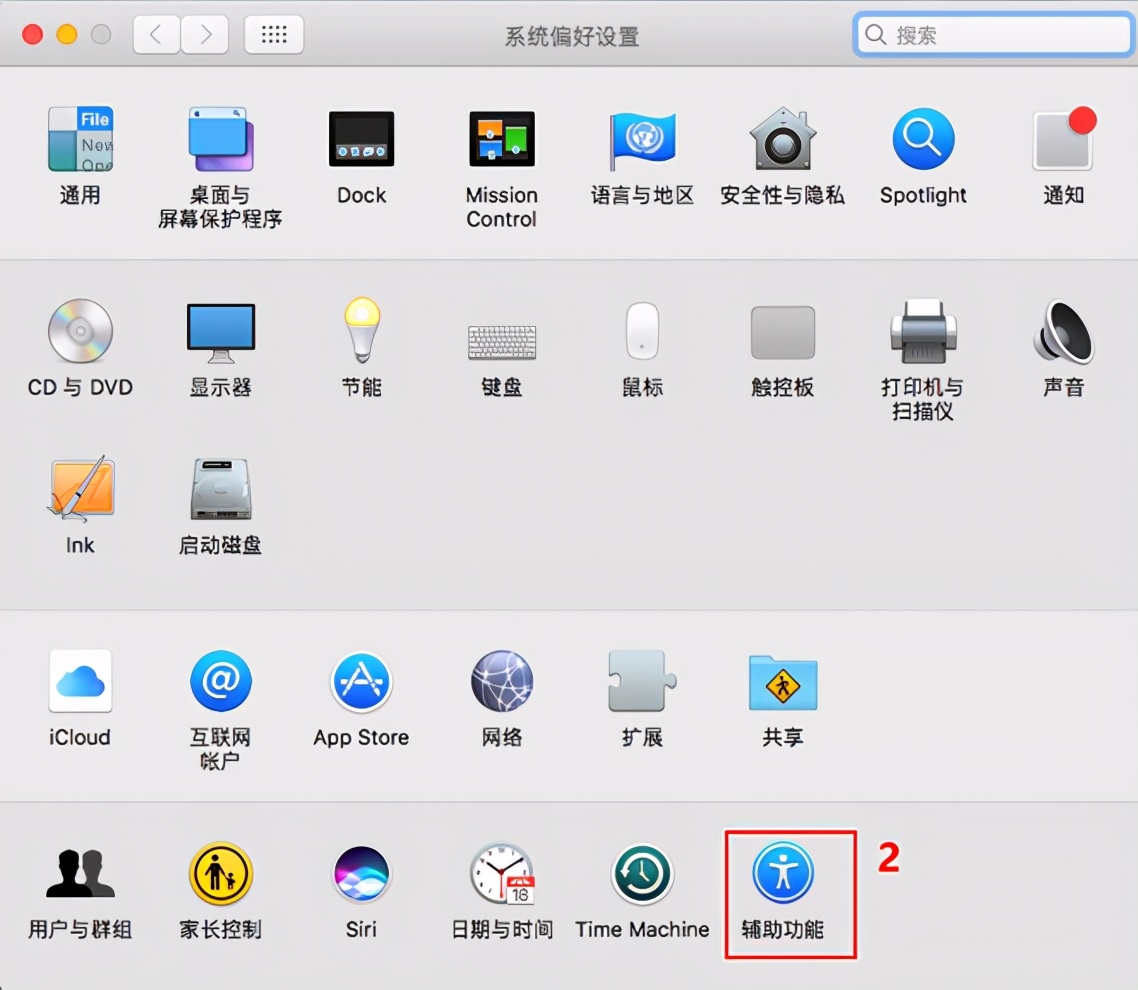Open the 网络 network settings
This screenshot has height=990, width=1138.
click(x=501, y=682)
